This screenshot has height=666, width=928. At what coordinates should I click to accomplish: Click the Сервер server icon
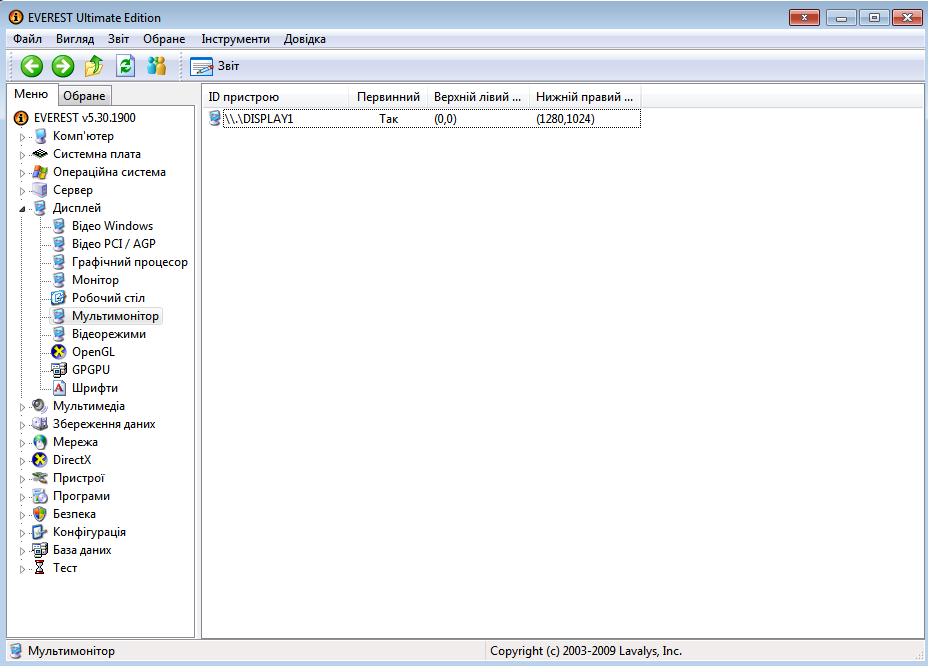[x=40, y=190]
